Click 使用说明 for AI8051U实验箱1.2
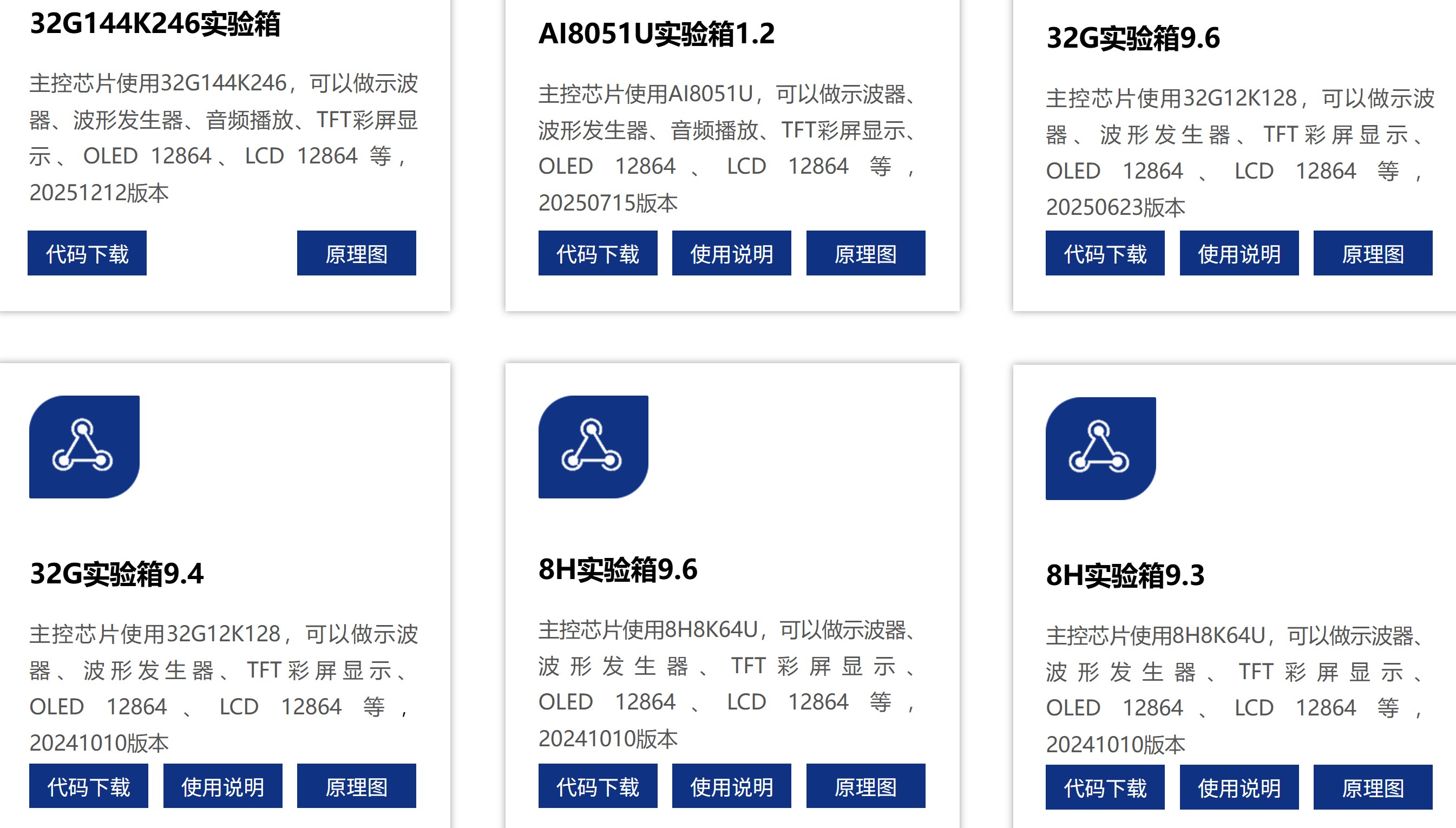The image size is (1456, 828). tap(731, 254)
